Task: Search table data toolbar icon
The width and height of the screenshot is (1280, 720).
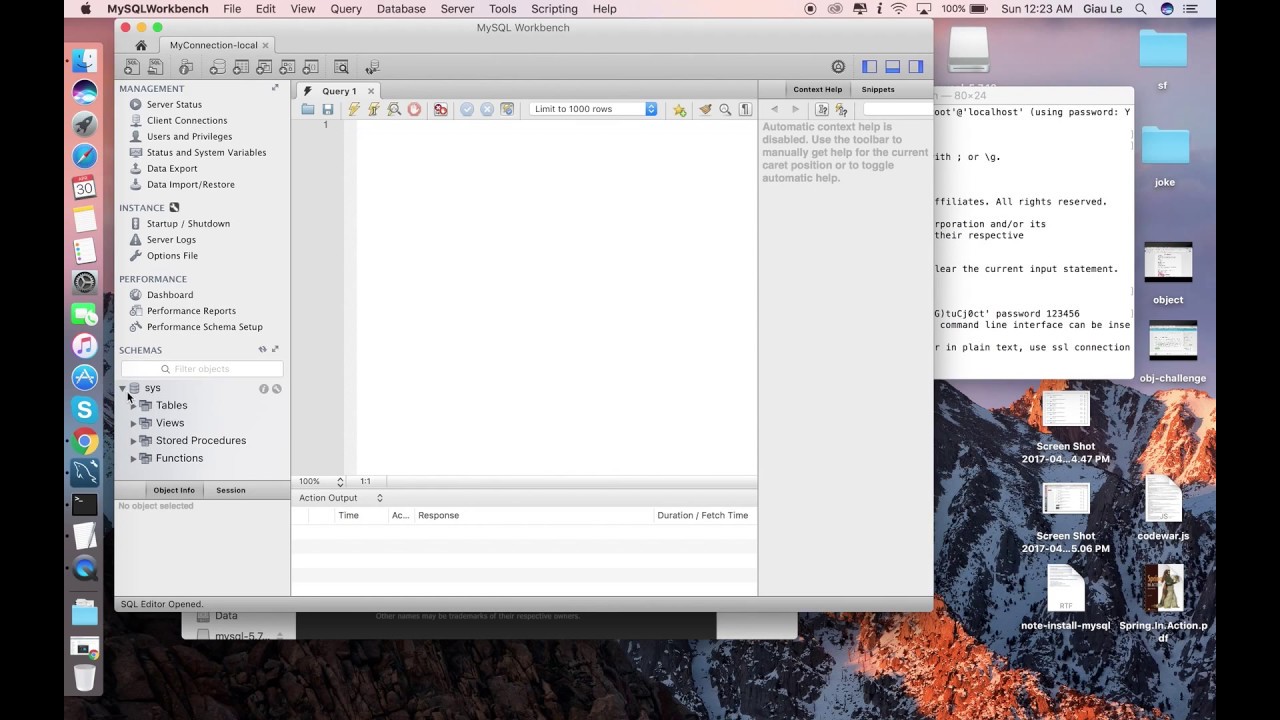Action: (x=341, y=67)
